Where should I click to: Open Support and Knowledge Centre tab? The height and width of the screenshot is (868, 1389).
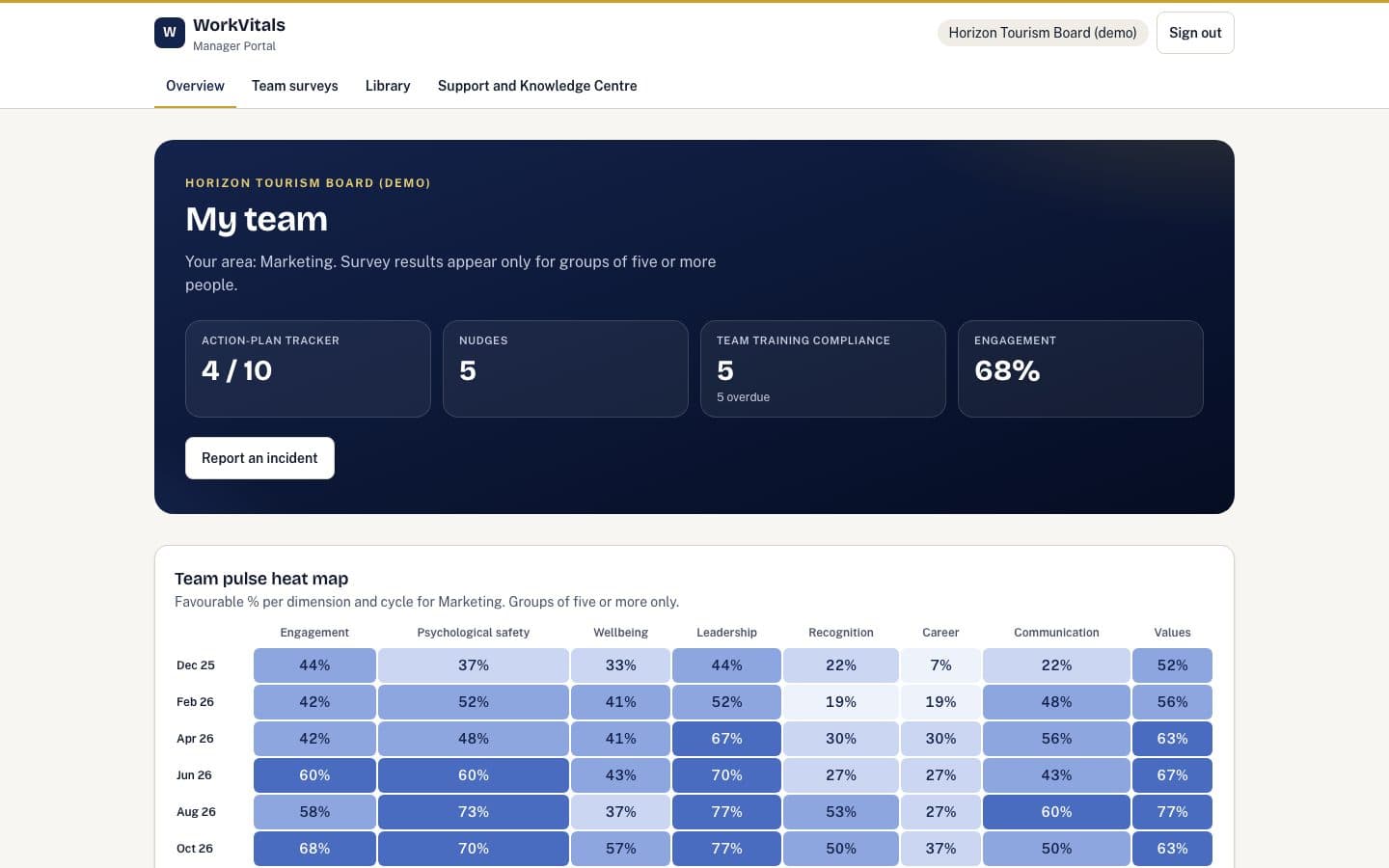point(537,86)
